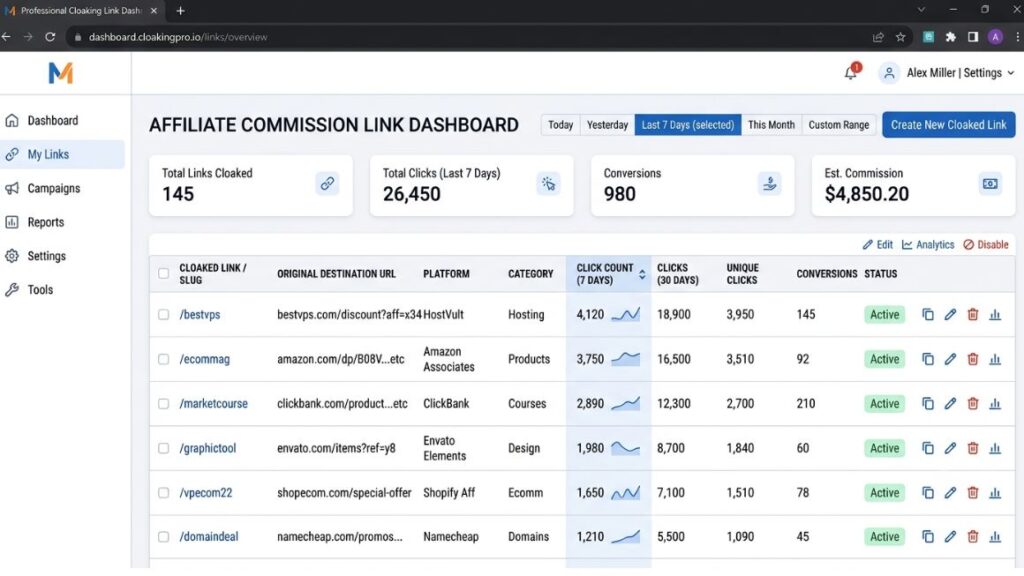1024x576 pixels.
Task: Switch date range to Yesterday
Action: (607, 125)
